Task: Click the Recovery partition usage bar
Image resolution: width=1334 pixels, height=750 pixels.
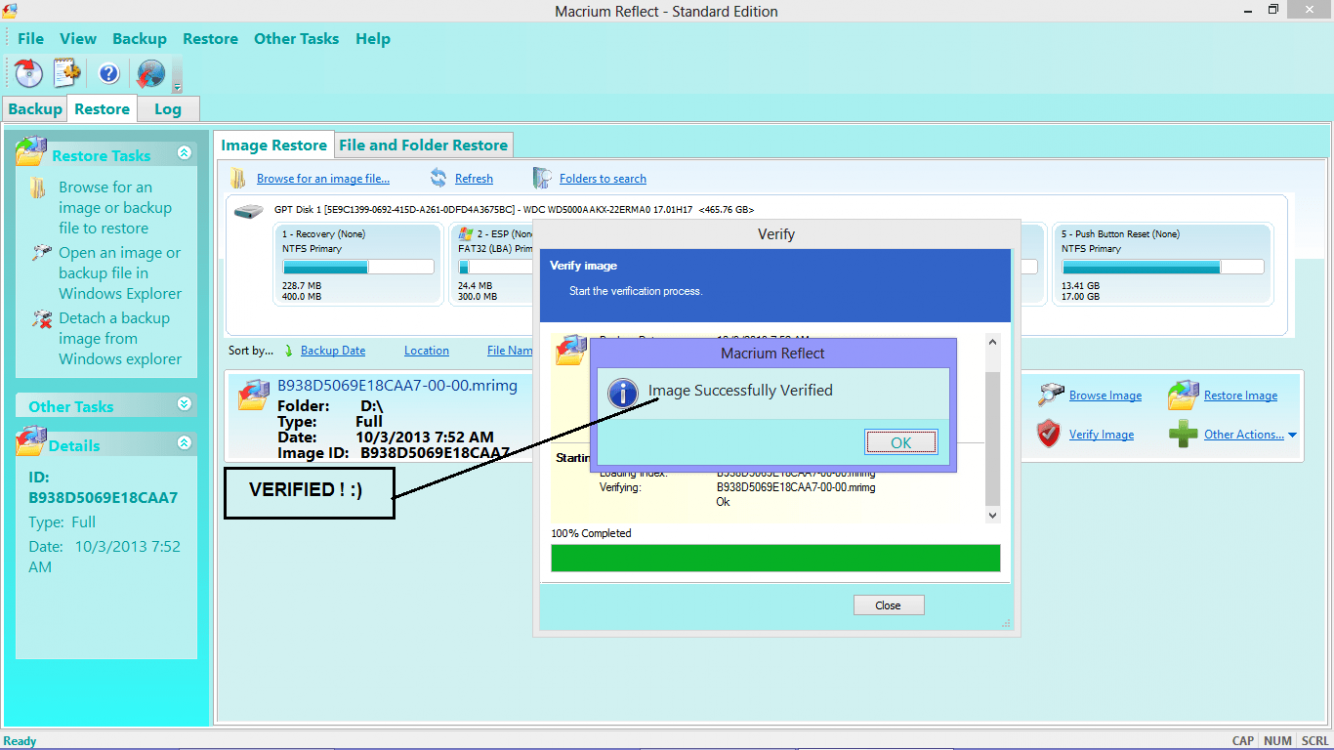Action: [x=359, y=267]
